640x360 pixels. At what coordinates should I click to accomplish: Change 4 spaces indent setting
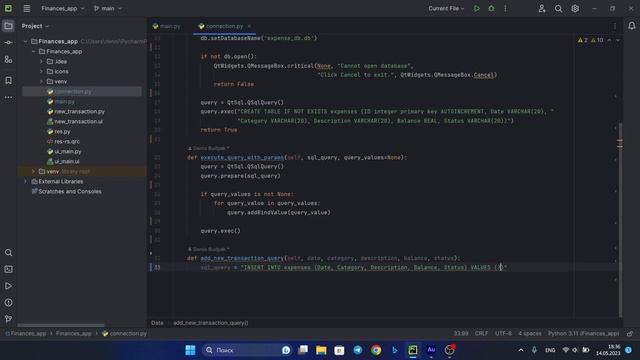tap(529, 333)
